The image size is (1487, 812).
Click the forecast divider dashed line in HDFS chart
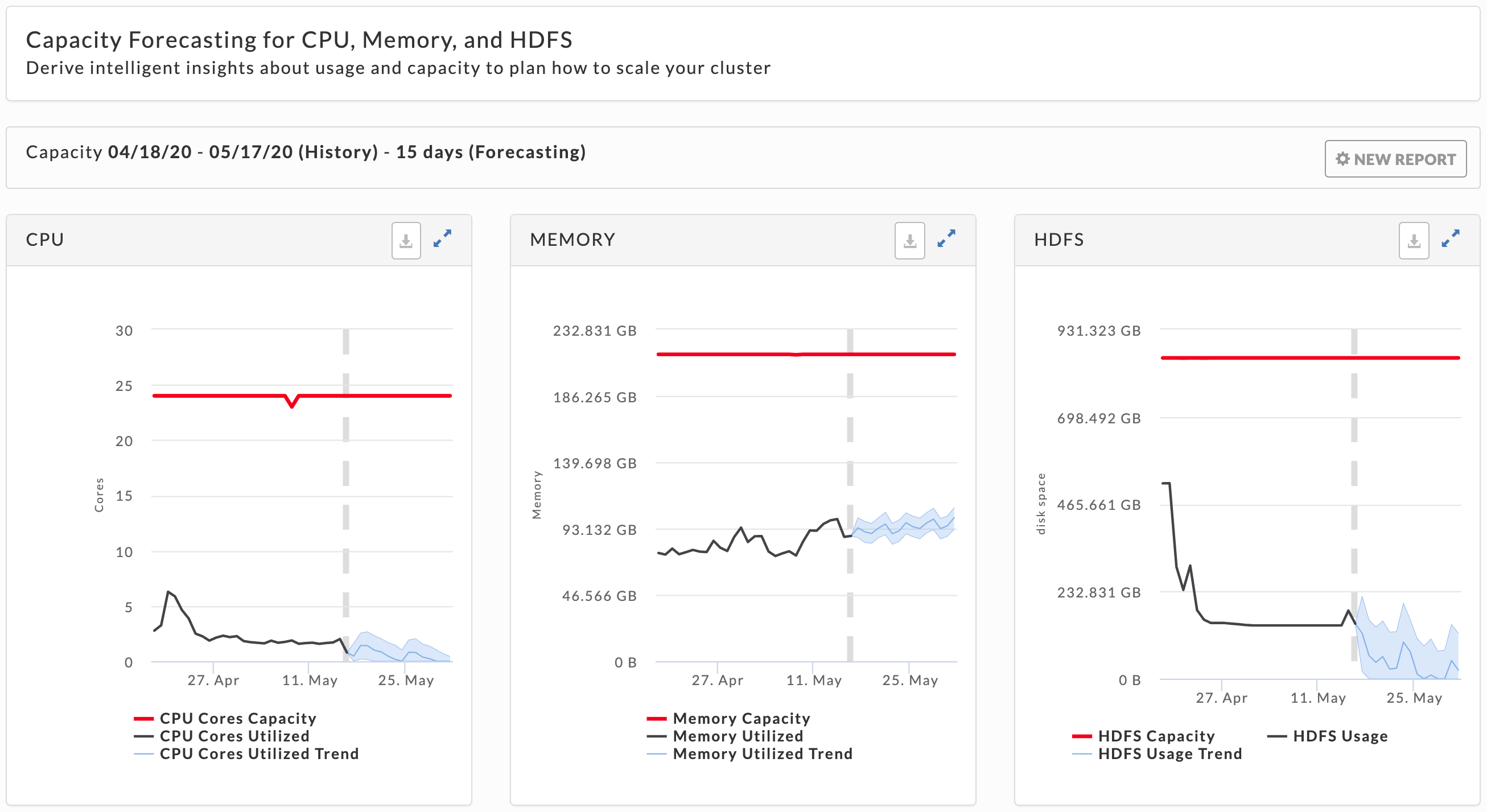pyautogui.click(x=1354, y=473)
